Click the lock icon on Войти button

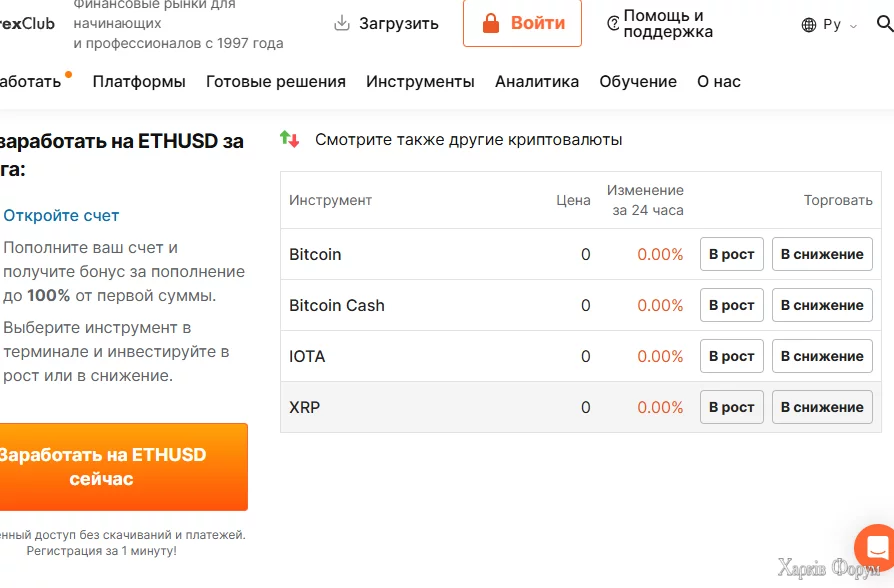pos(490,23)
